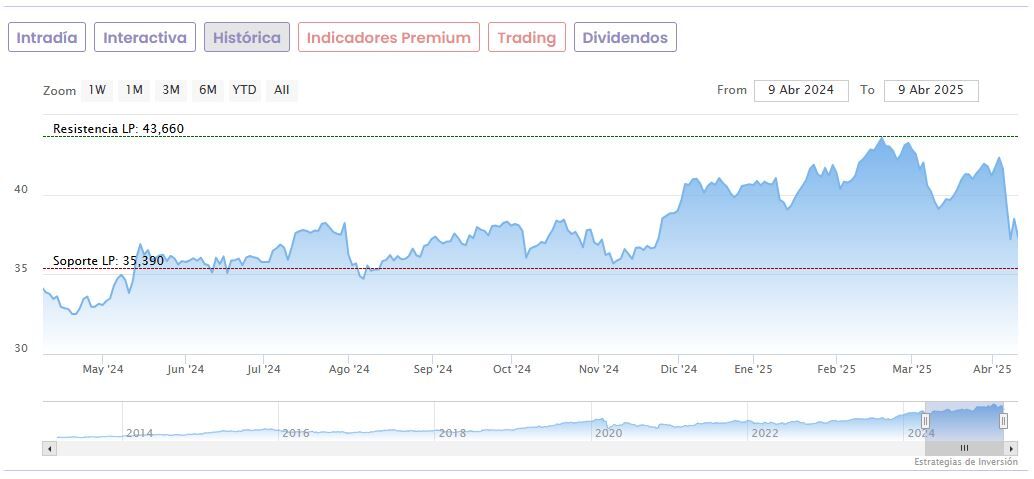Choose the 3M zoom range
The width and height of the screenshot is (1034, 479).
click(x=171, y=90)
